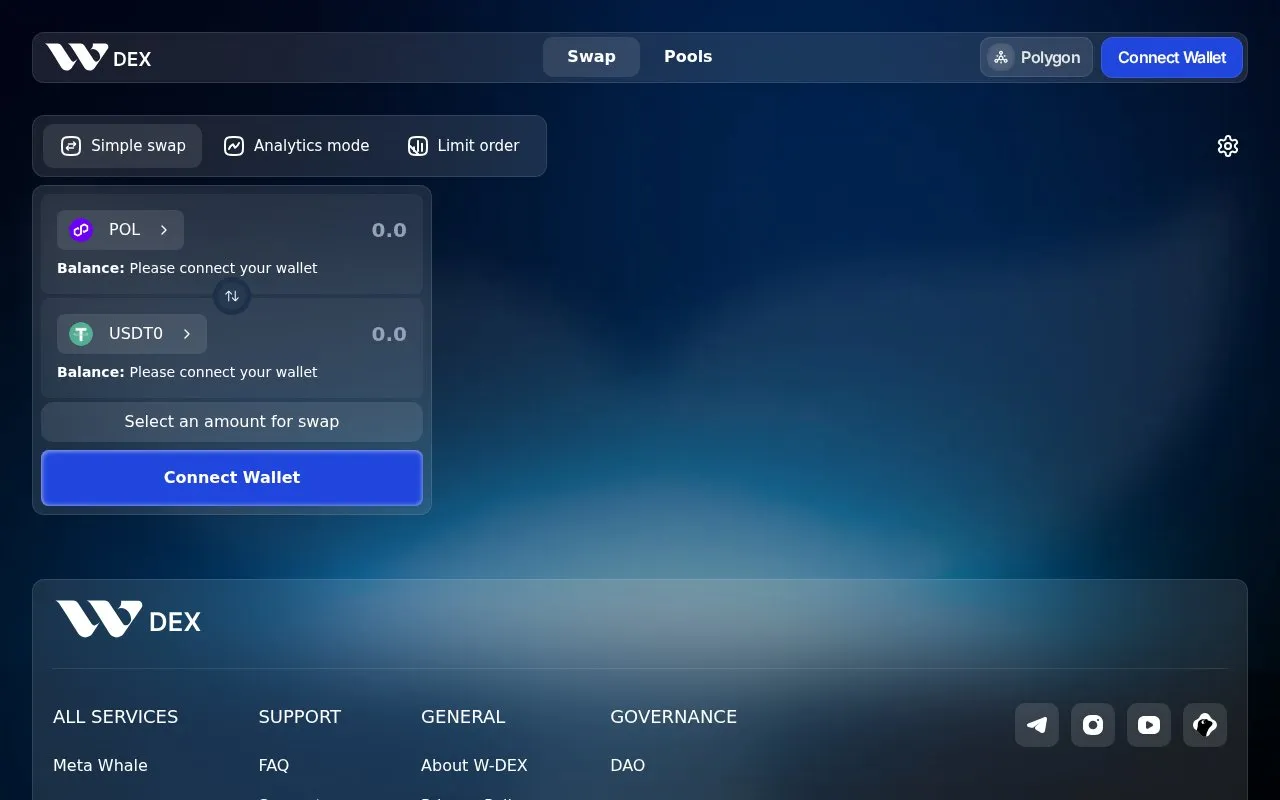Open the Meta Whale link
The image size is (1280, 800).
100,765
